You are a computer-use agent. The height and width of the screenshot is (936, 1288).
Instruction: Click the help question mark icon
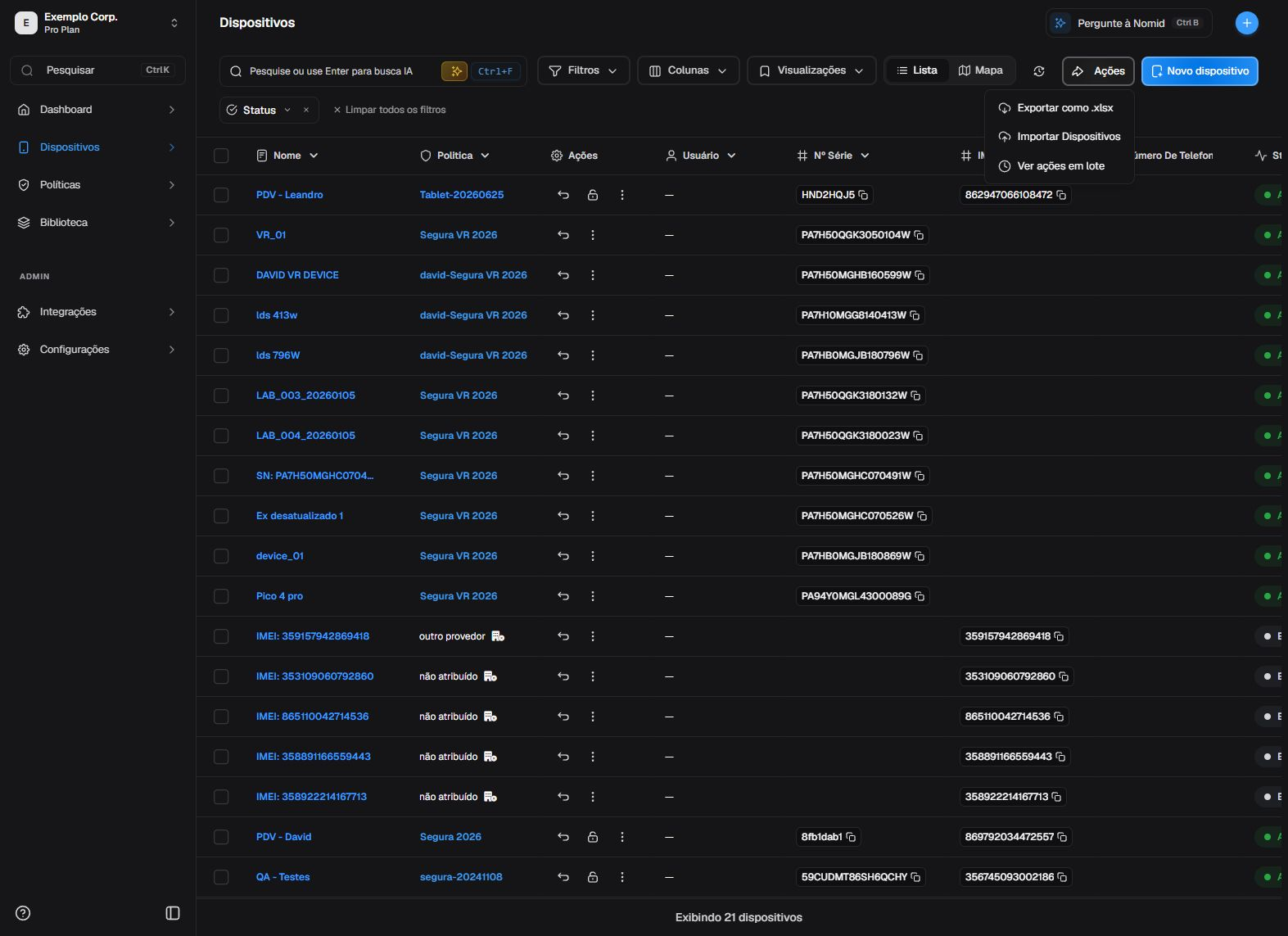click(x=23, y=913)
